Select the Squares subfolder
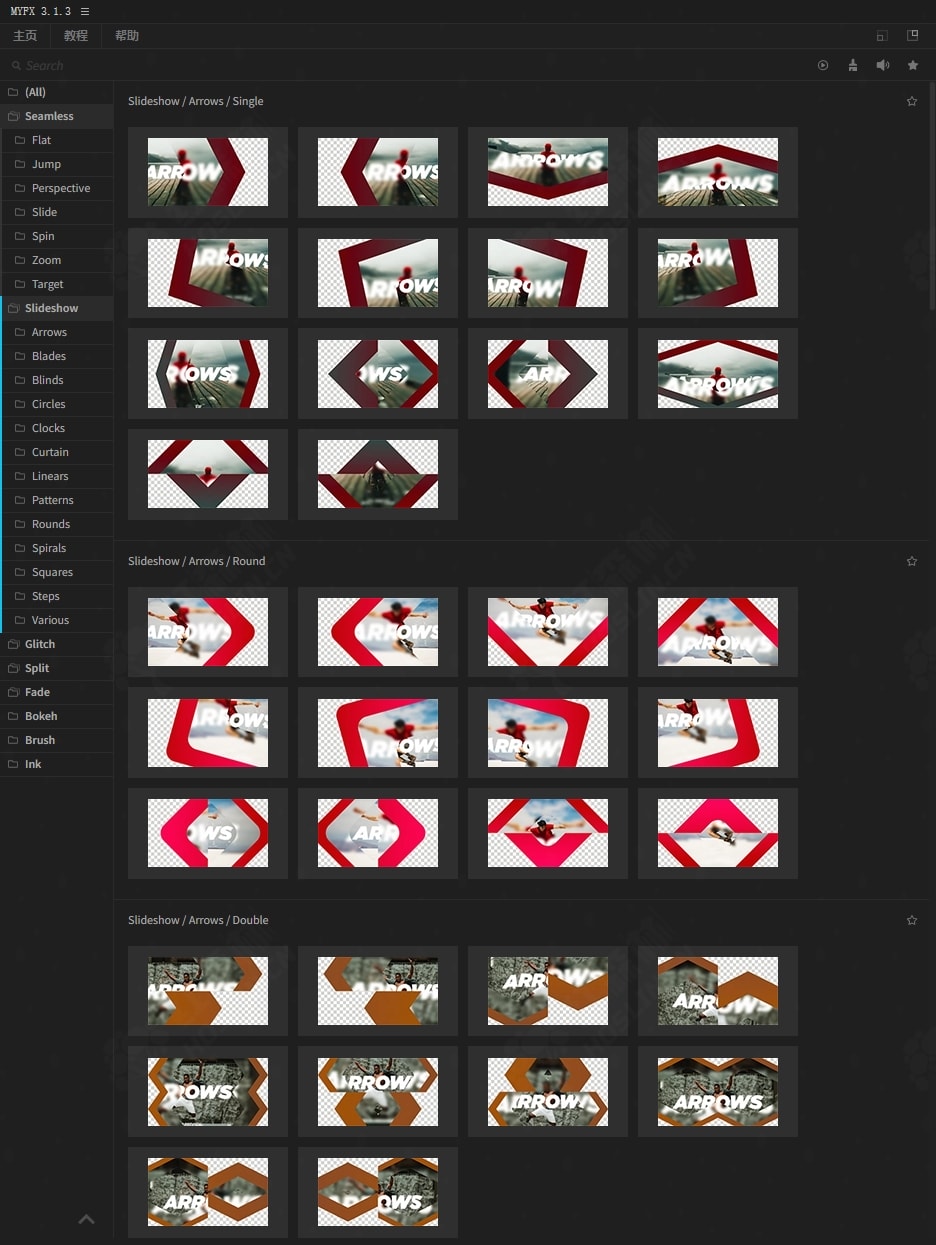The width and height of the screenshot is (936, 1245). click(x=57, y=572)
